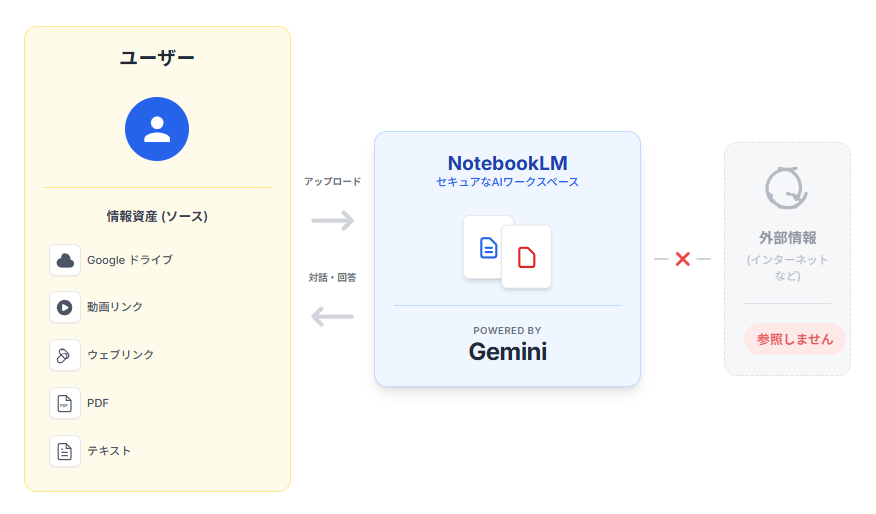Click the 外部情報 heading
The width and height of the screenshot is (876, 514).
point(788,238)
